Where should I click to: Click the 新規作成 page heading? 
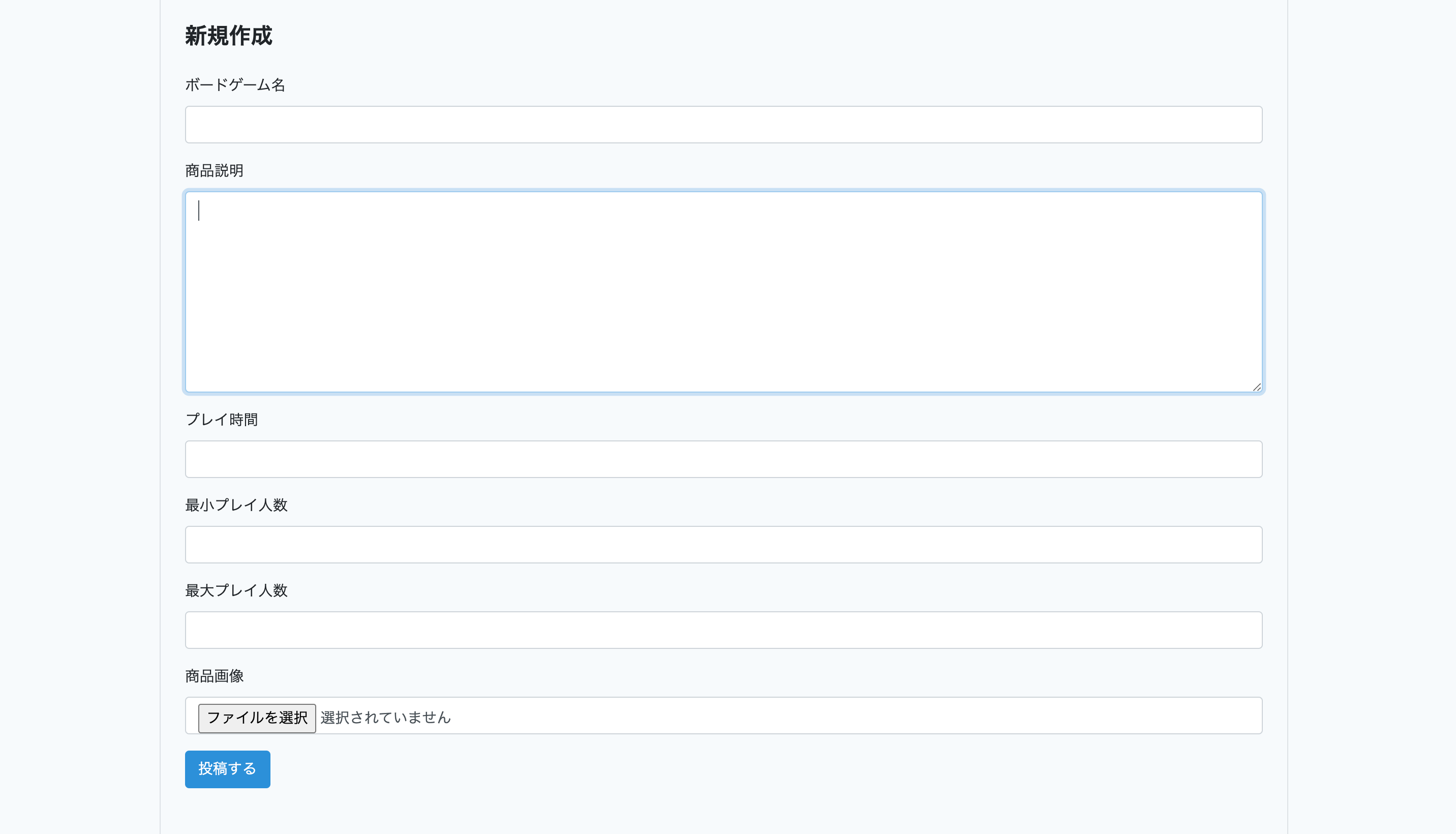pos(228,36)
